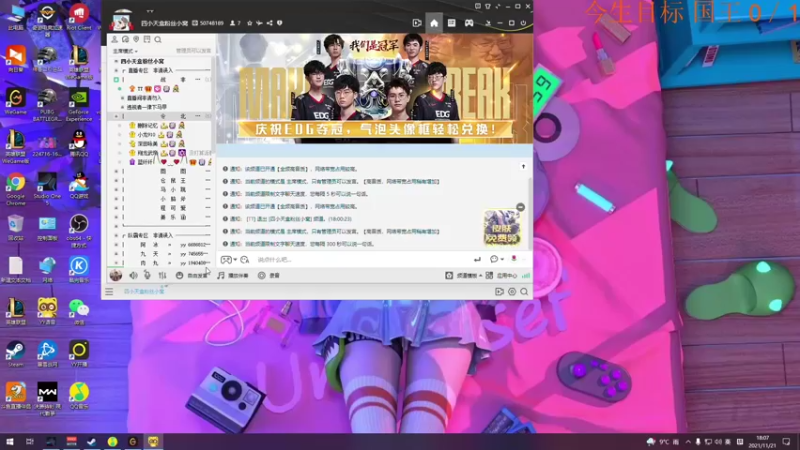Open the 主席模式 speaking mode dropdown

[125, 51]
